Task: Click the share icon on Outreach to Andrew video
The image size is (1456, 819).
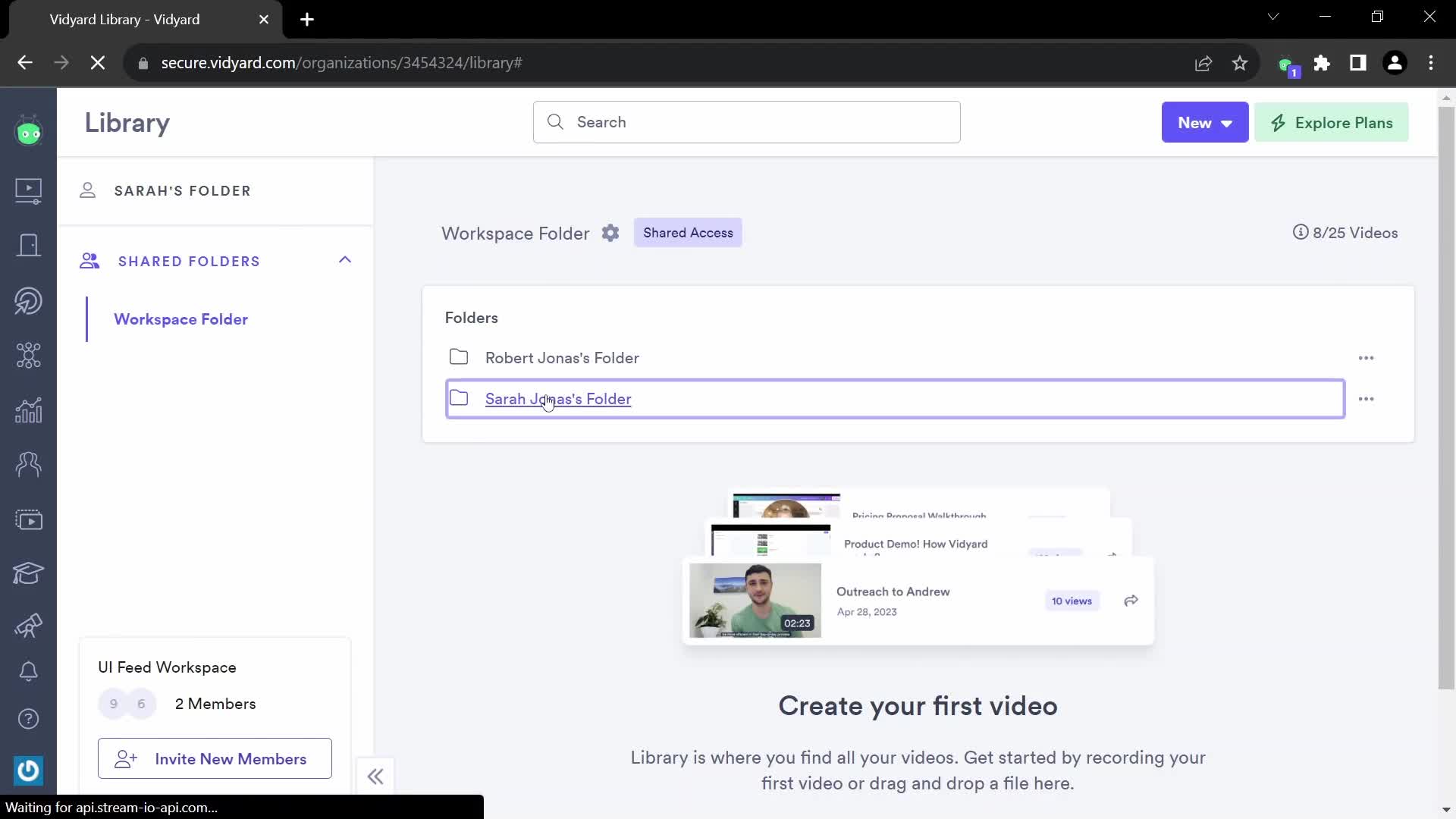Action: pos(1131,601)
